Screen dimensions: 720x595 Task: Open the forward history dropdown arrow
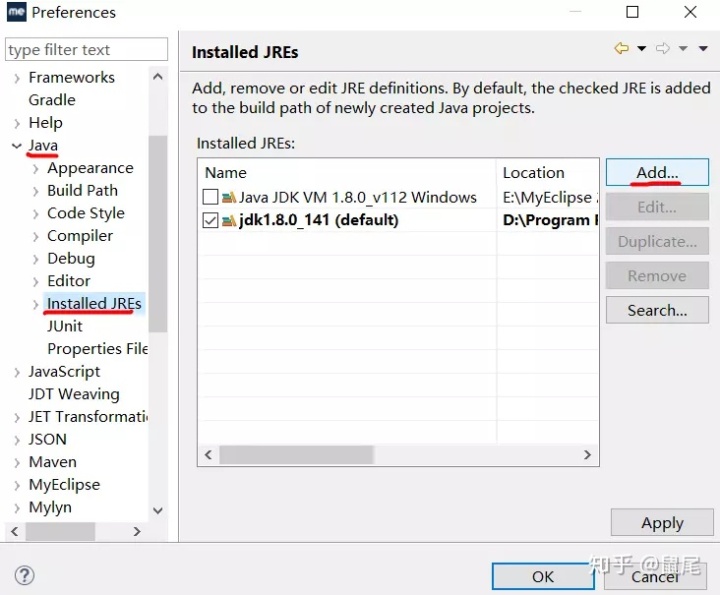pos(683,48)
